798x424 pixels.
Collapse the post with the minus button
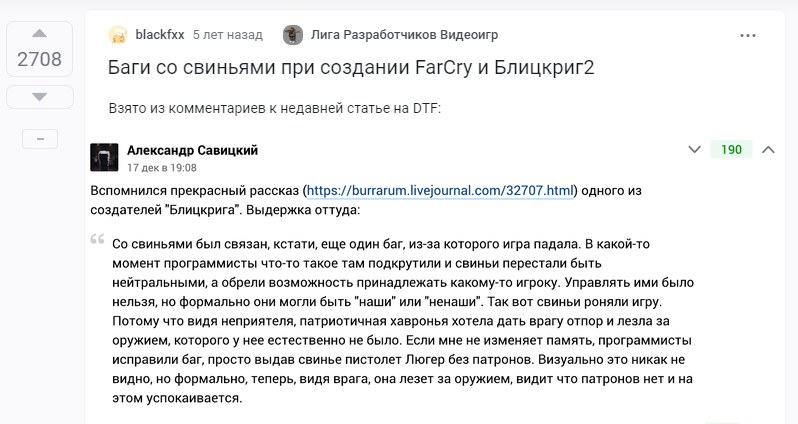pyautogui.click(x=40, y=139)
